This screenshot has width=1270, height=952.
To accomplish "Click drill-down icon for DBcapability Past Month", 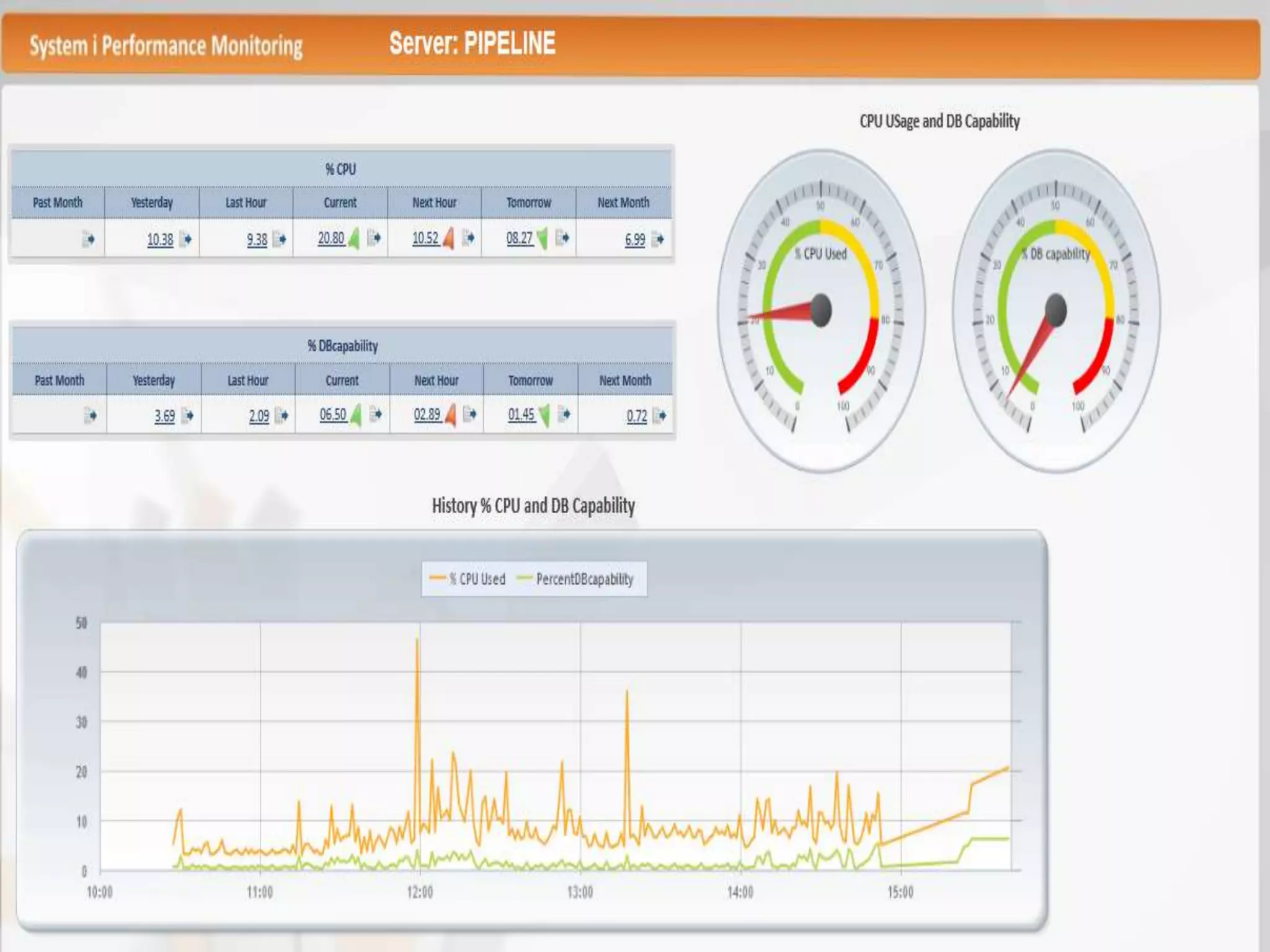I will point(90,415).
